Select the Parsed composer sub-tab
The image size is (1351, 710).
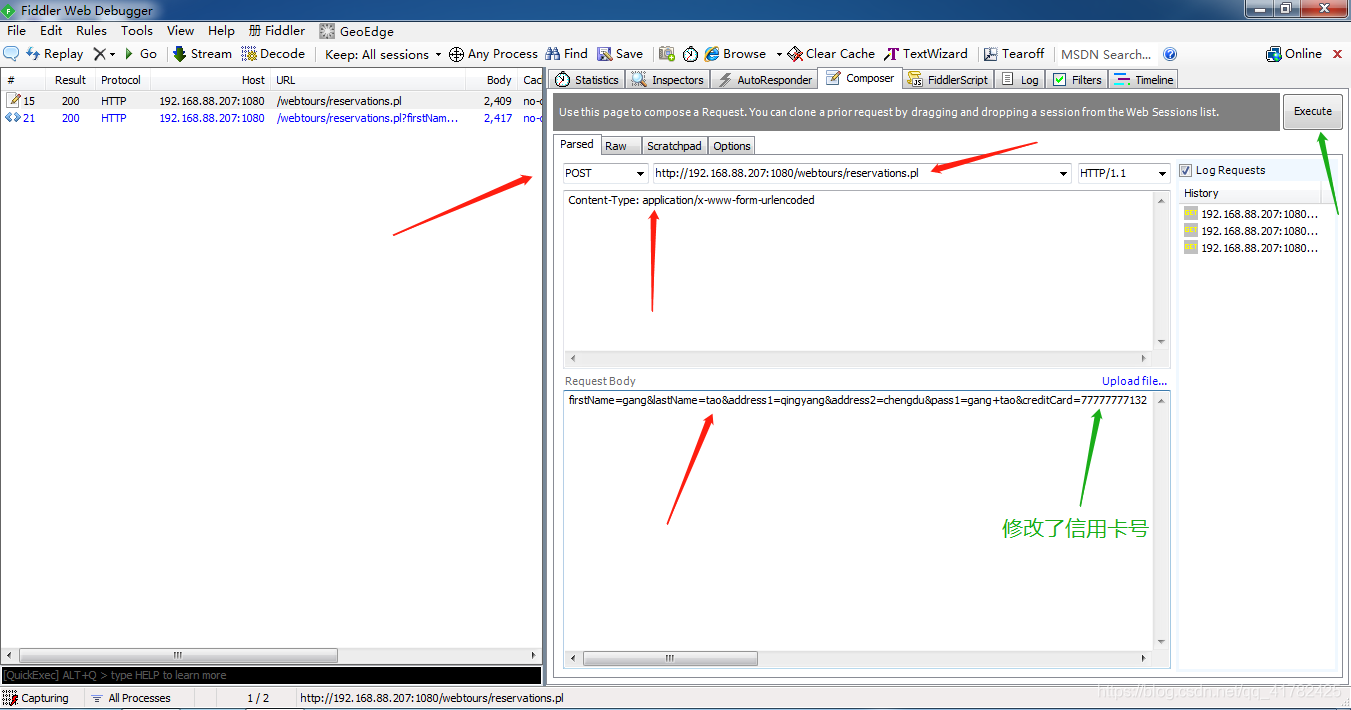pos(577,145)
